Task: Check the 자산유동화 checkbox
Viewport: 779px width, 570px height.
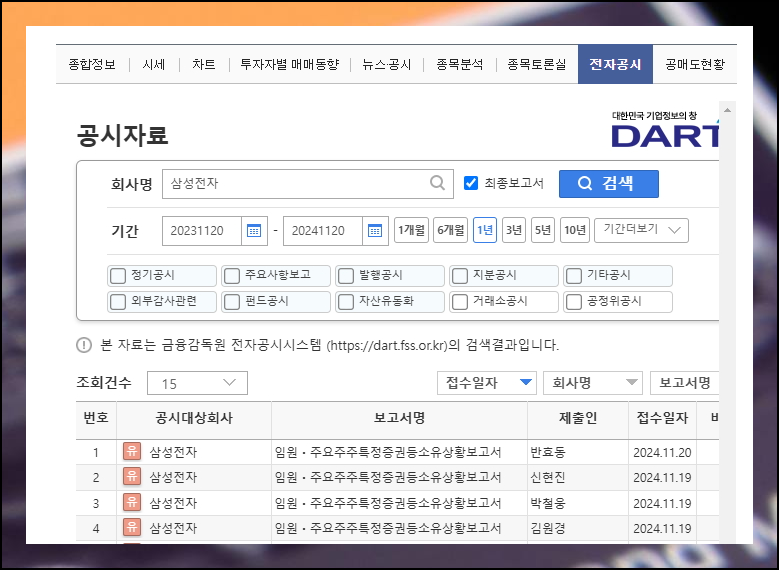Action: click(x=346, y=302)
